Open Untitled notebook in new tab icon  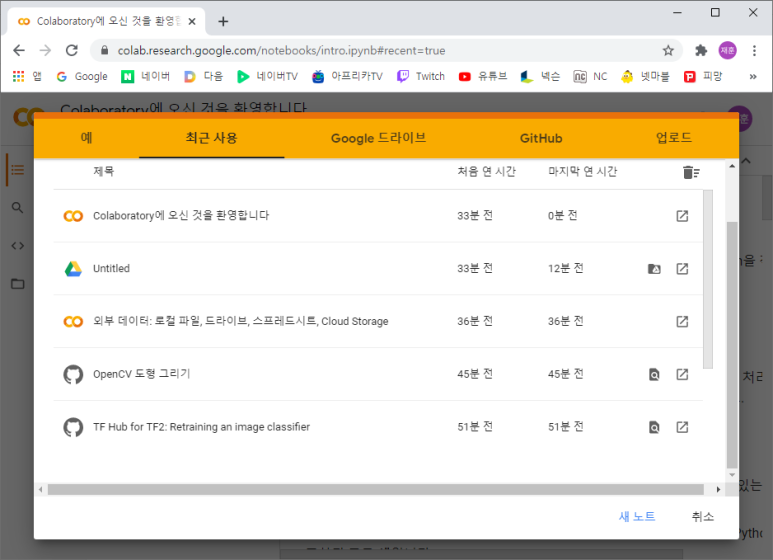click(682, 269)
